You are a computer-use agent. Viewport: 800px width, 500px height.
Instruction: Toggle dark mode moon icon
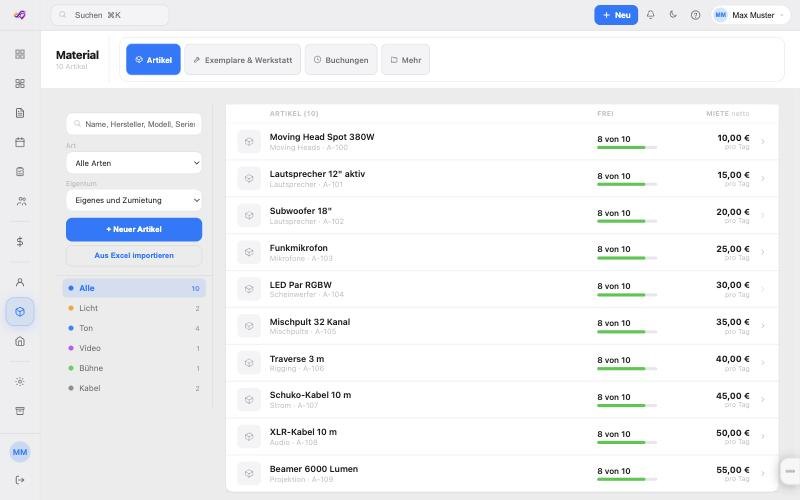pos(673,15)
